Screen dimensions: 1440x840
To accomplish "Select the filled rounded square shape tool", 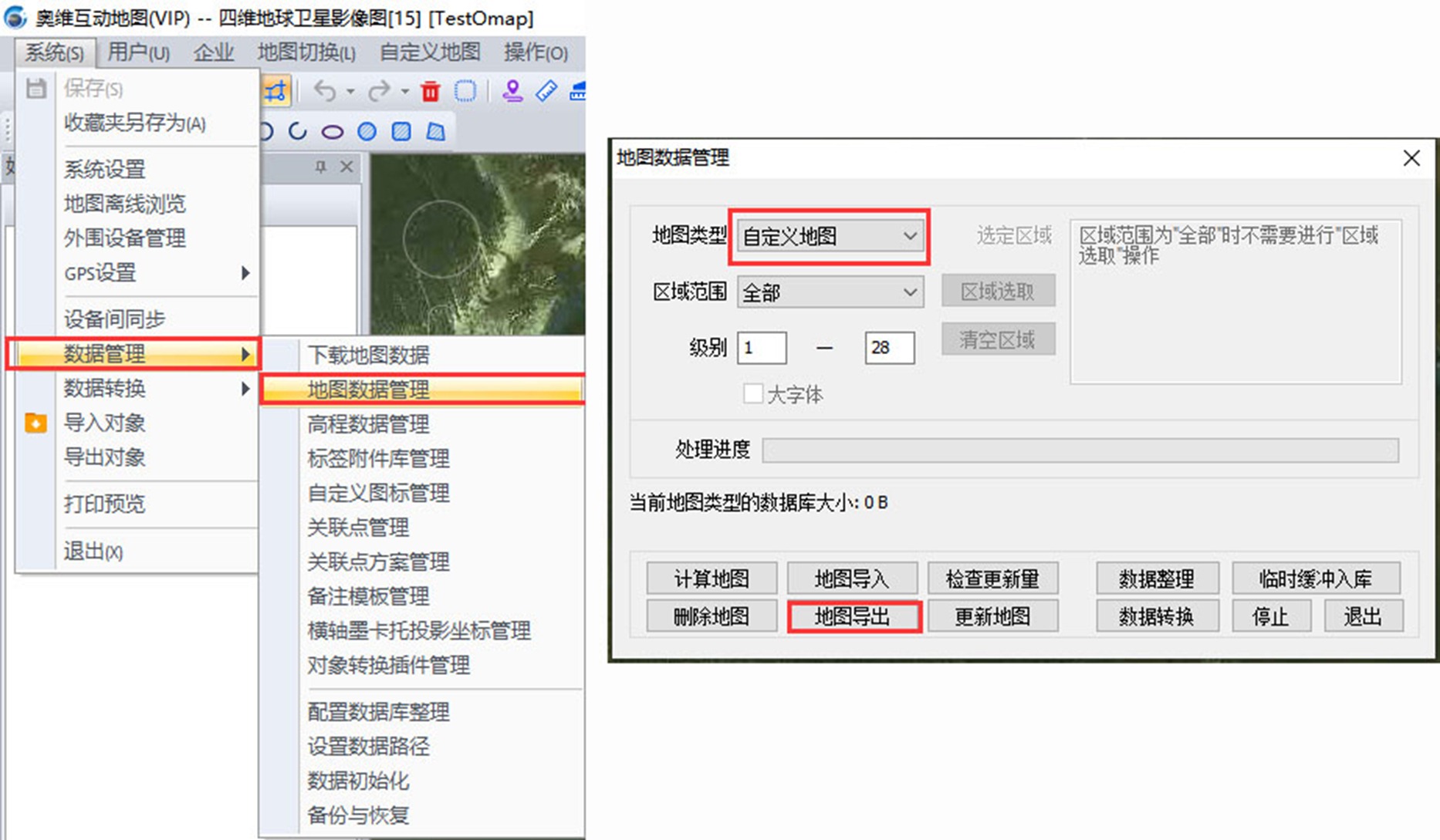I will tap(401, 132).
